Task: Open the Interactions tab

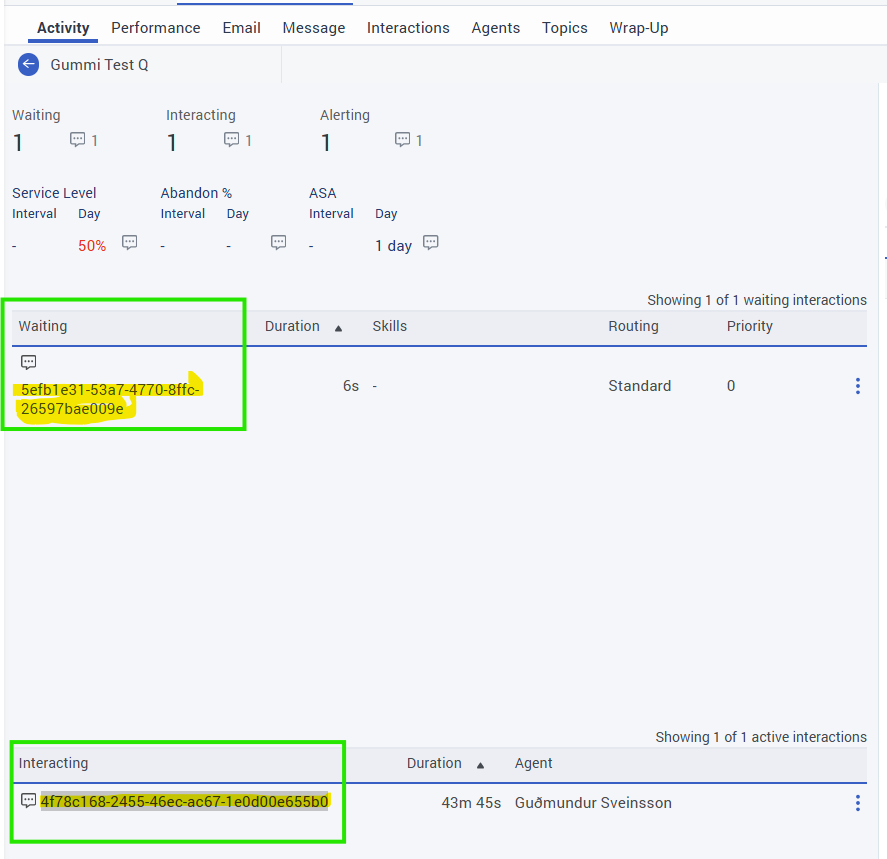Action: point(408,28)
